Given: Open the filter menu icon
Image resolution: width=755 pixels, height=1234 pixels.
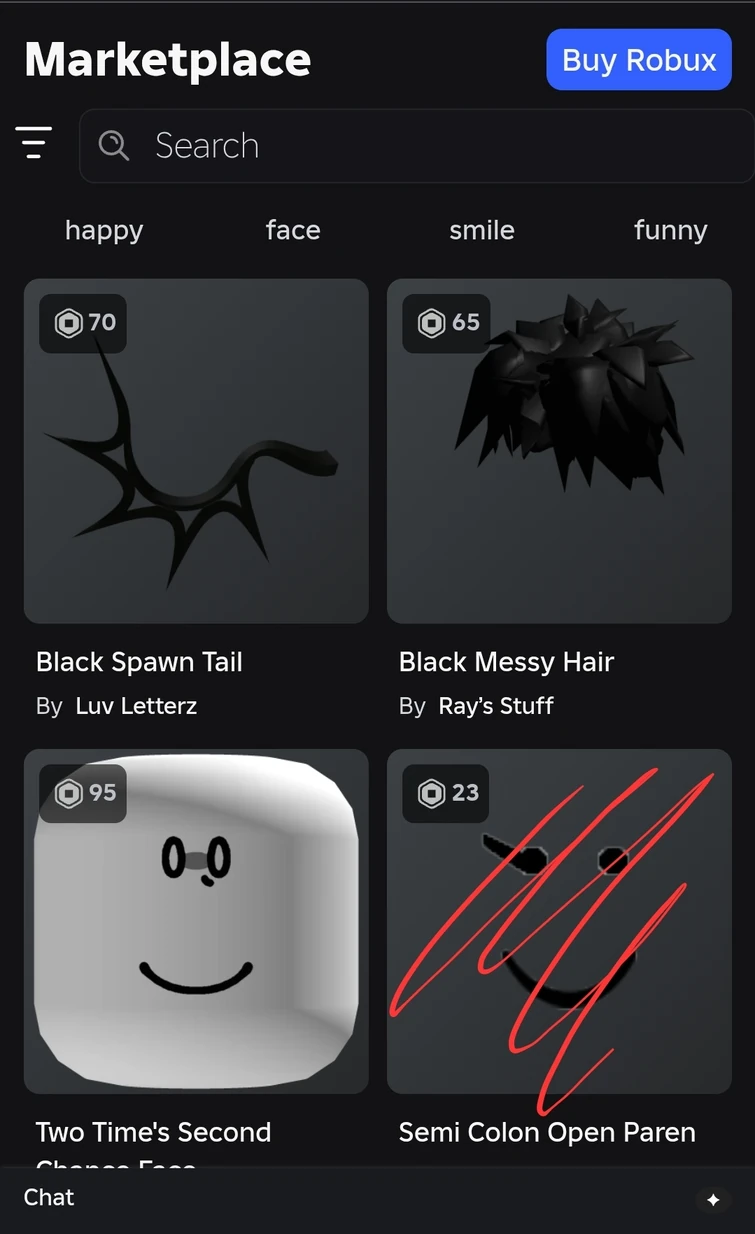Looking at the screenshot, I should (34, 143).
